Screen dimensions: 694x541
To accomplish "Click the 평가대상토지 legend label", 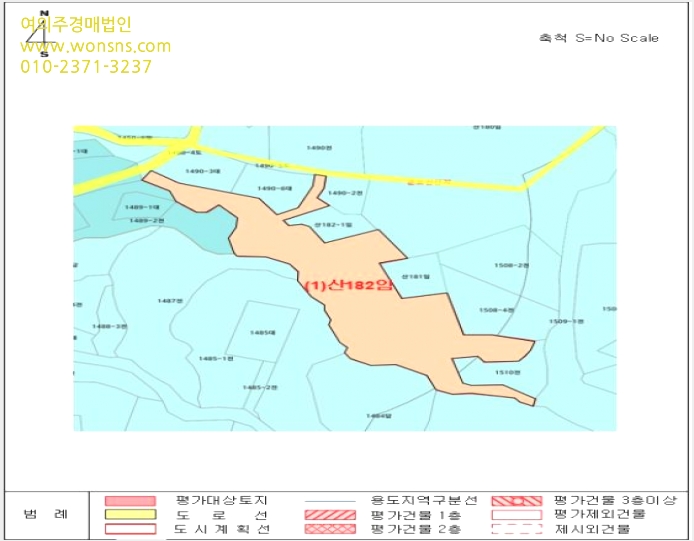I will [x=221, y=500].
